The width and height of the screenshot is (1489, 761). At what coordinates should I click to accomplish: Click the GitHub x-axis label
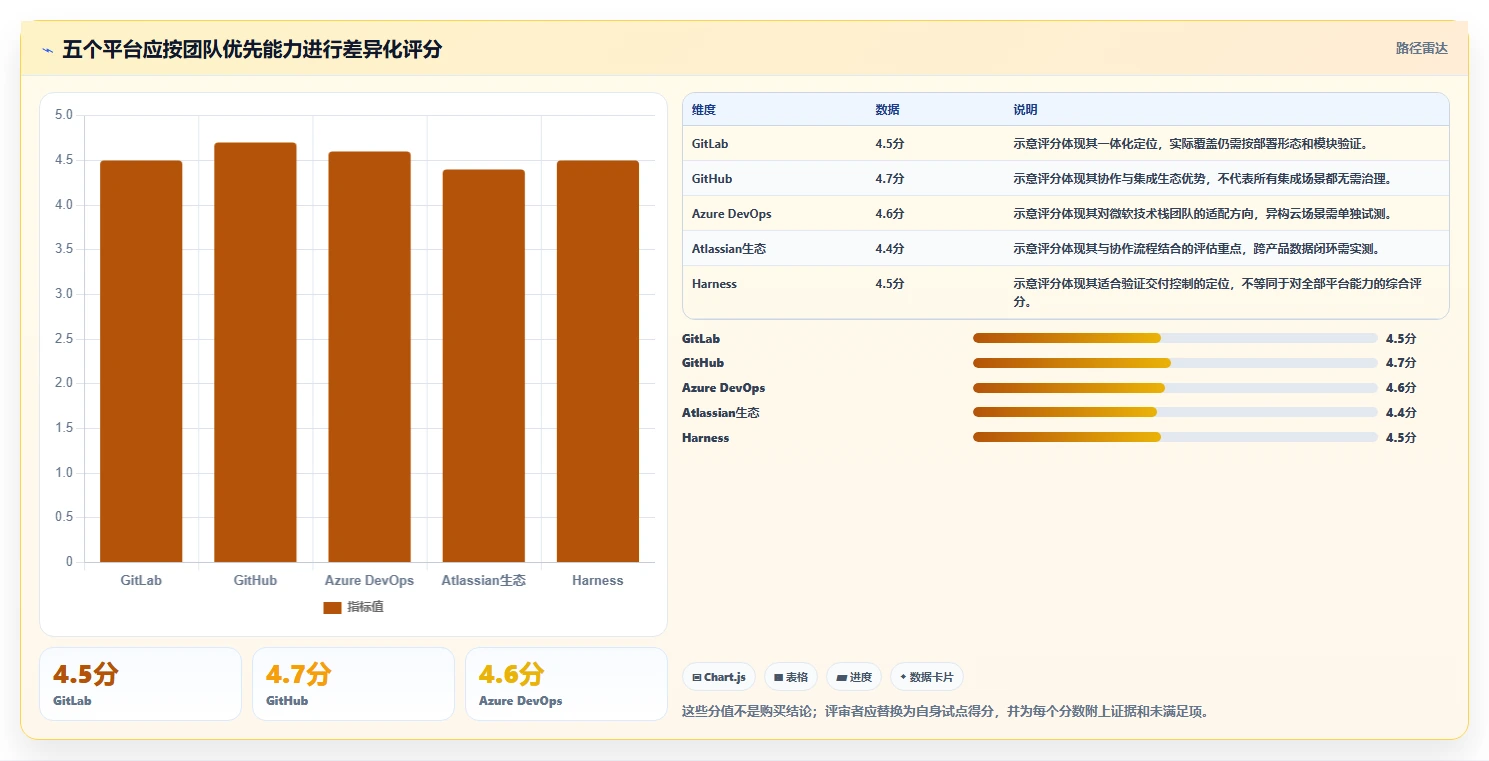point(255,580)
